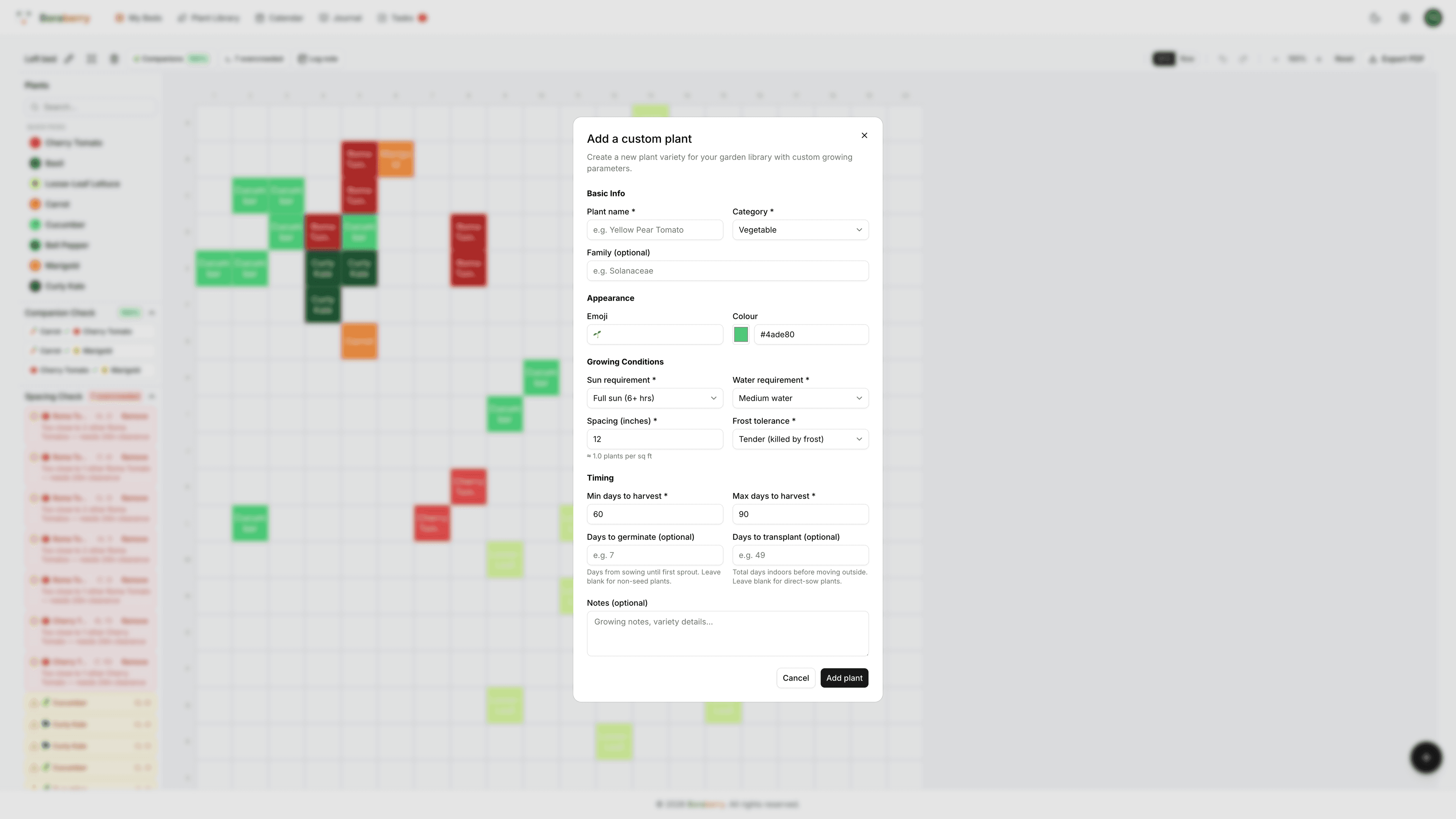1456x819 pixels.
Task: Click the Sun requirement chevron arrow
Action: 713,398
